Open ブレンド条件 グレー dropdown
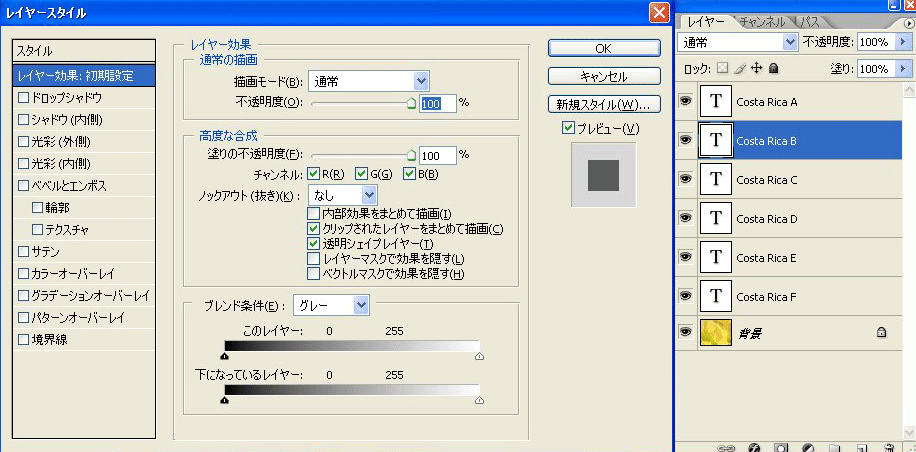The height and width of the screenshot is (452, 916). [331, 305]
